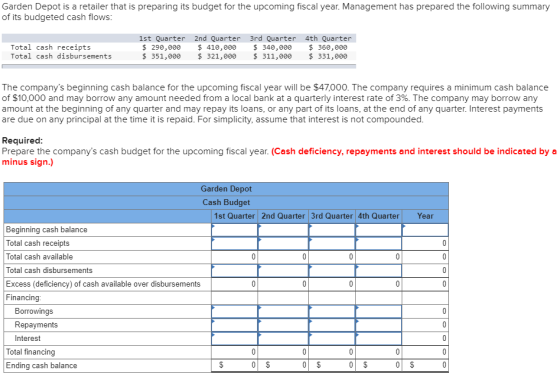Click the 'Repayments' row label
This screenshot has width=560, height=380.
point(36,325)
